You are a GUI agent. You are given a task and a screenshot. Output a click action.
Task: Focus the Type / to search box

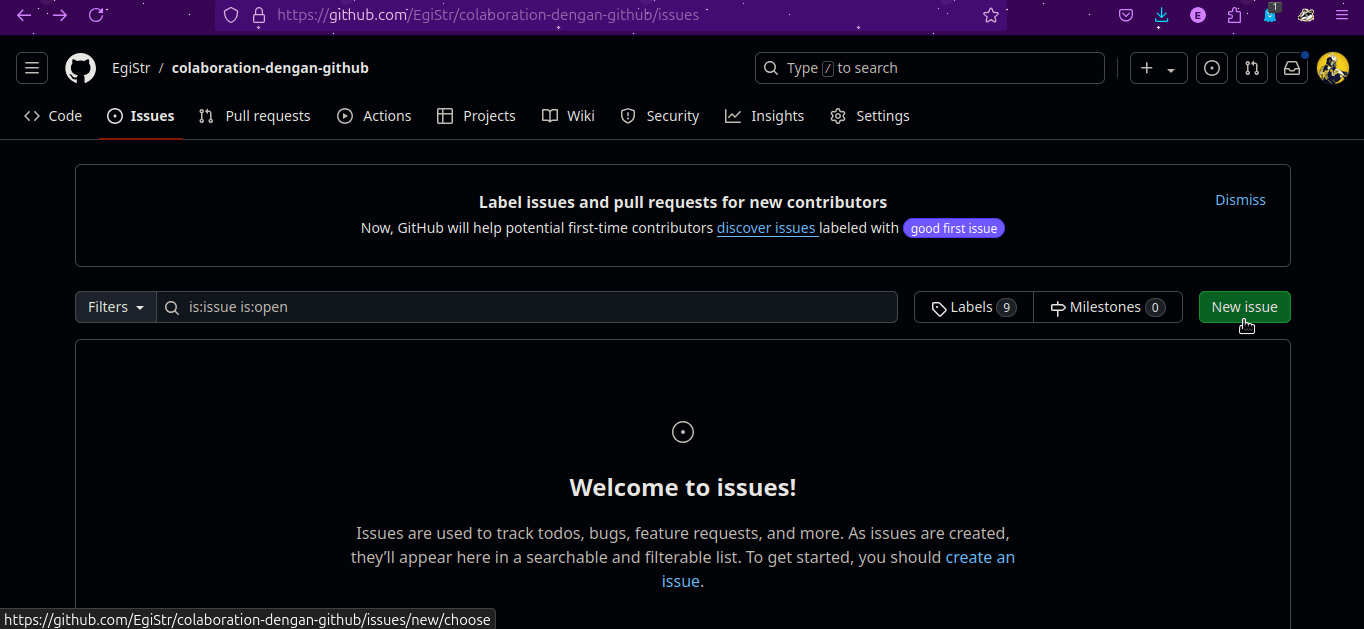pyautogui.click(x=930, y=68)
